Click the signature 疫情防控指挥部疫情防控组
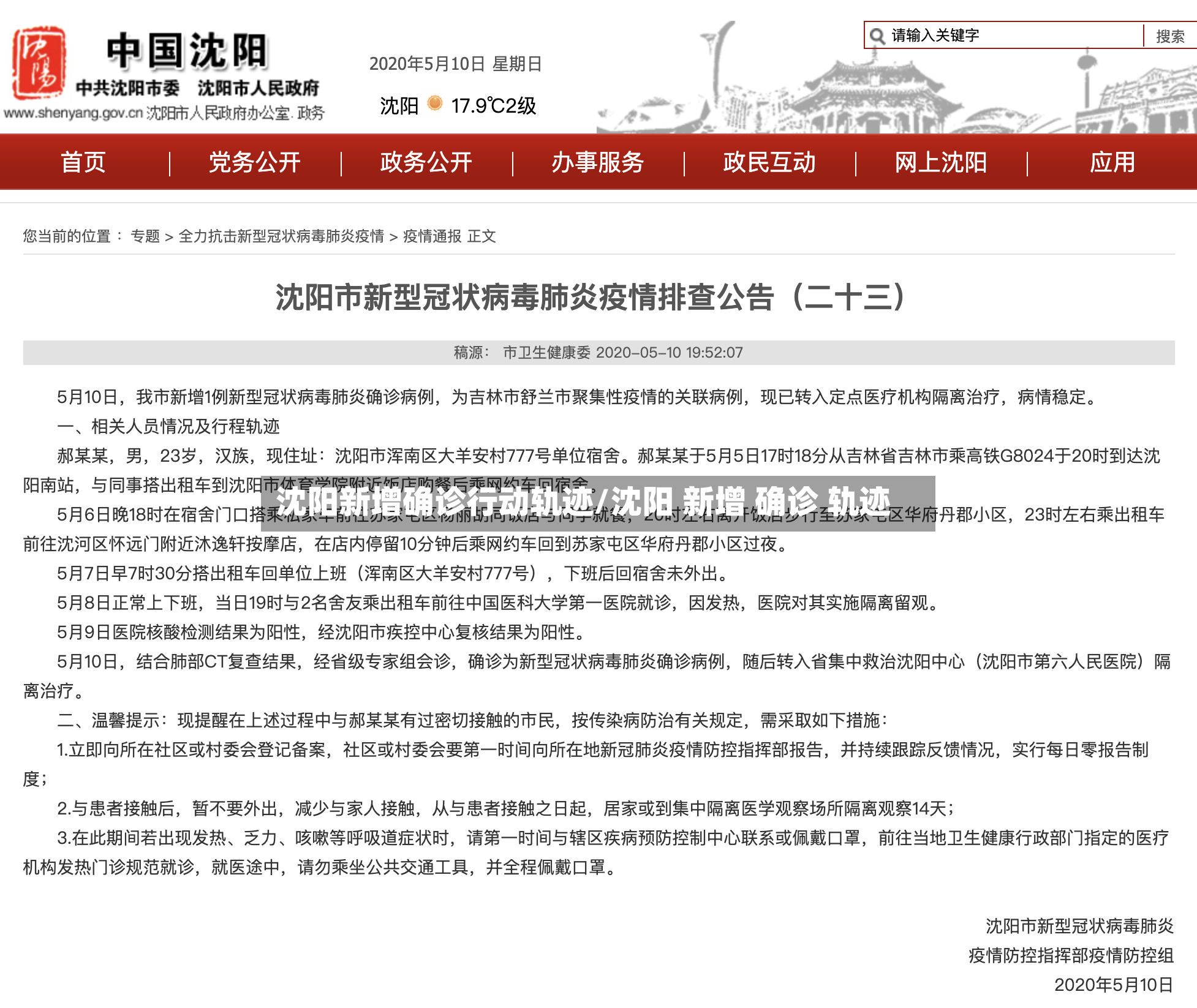Image resolution: width=1197 pixels, height=1008 pixels. 1071,955
